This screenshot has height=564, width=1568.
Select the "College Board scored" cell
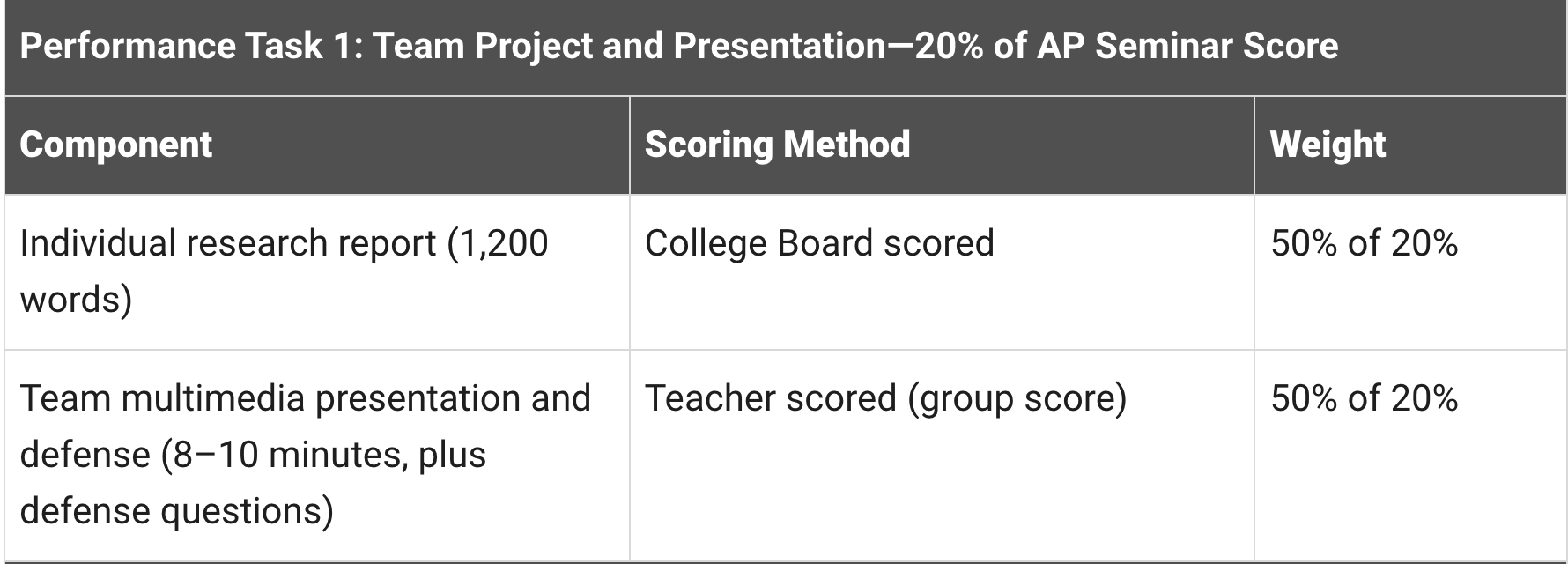(x=819, y=243)
